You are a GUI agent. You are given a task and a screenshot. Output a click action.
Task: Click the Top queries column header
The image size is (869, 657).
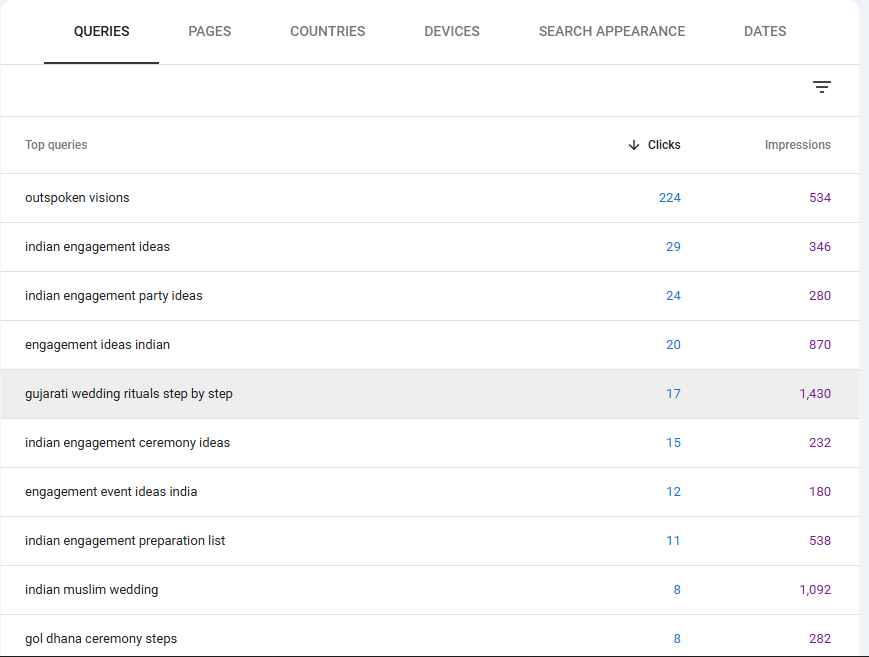click(56, 145)
